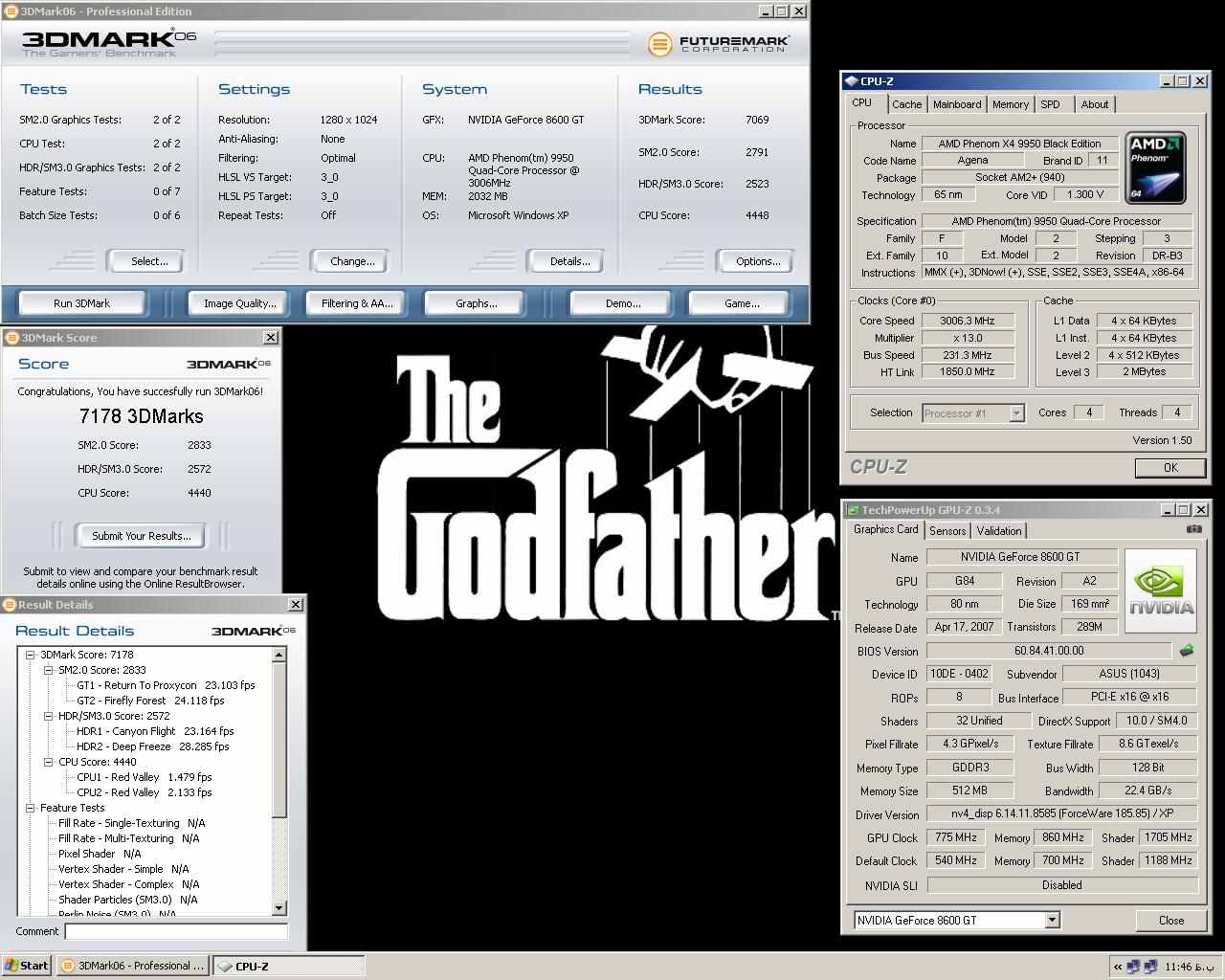Click the Comment text field
The image size is (1225, 980).
tap(176, 931)
